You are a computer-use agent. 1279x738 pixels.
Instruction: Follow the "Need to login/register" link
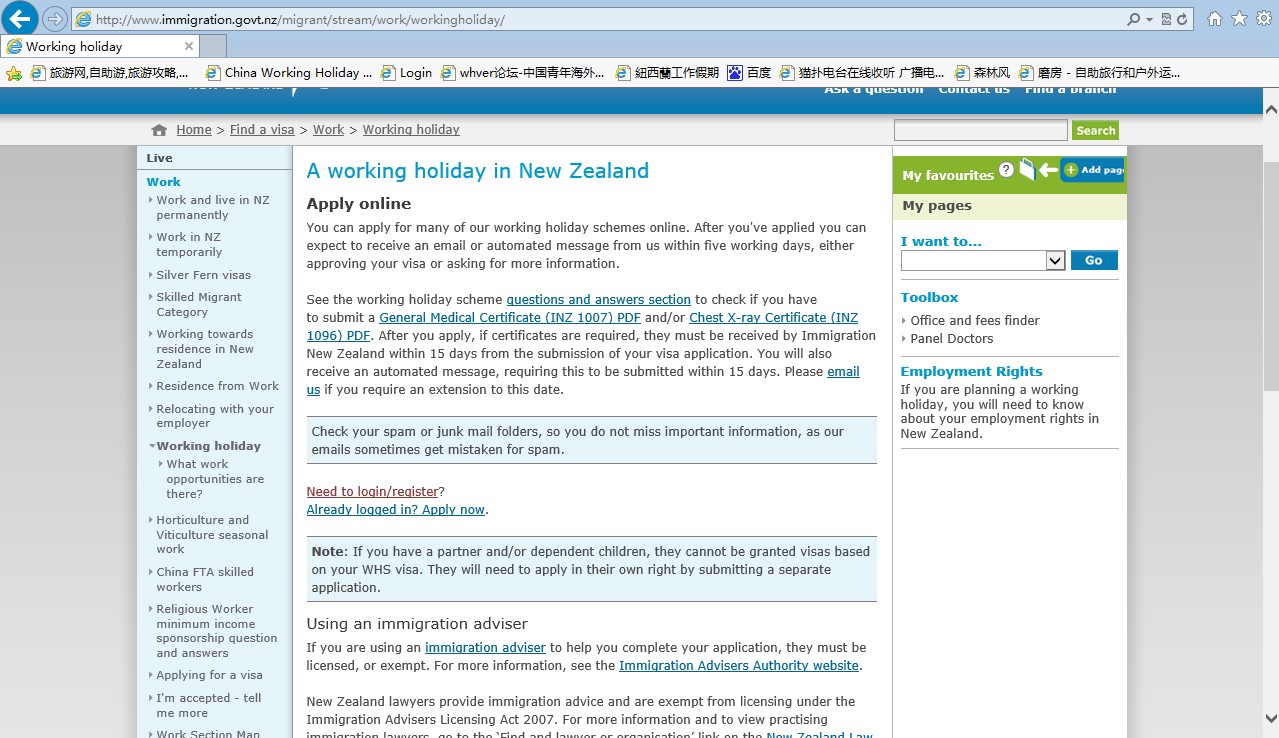[x=372, y=491]
